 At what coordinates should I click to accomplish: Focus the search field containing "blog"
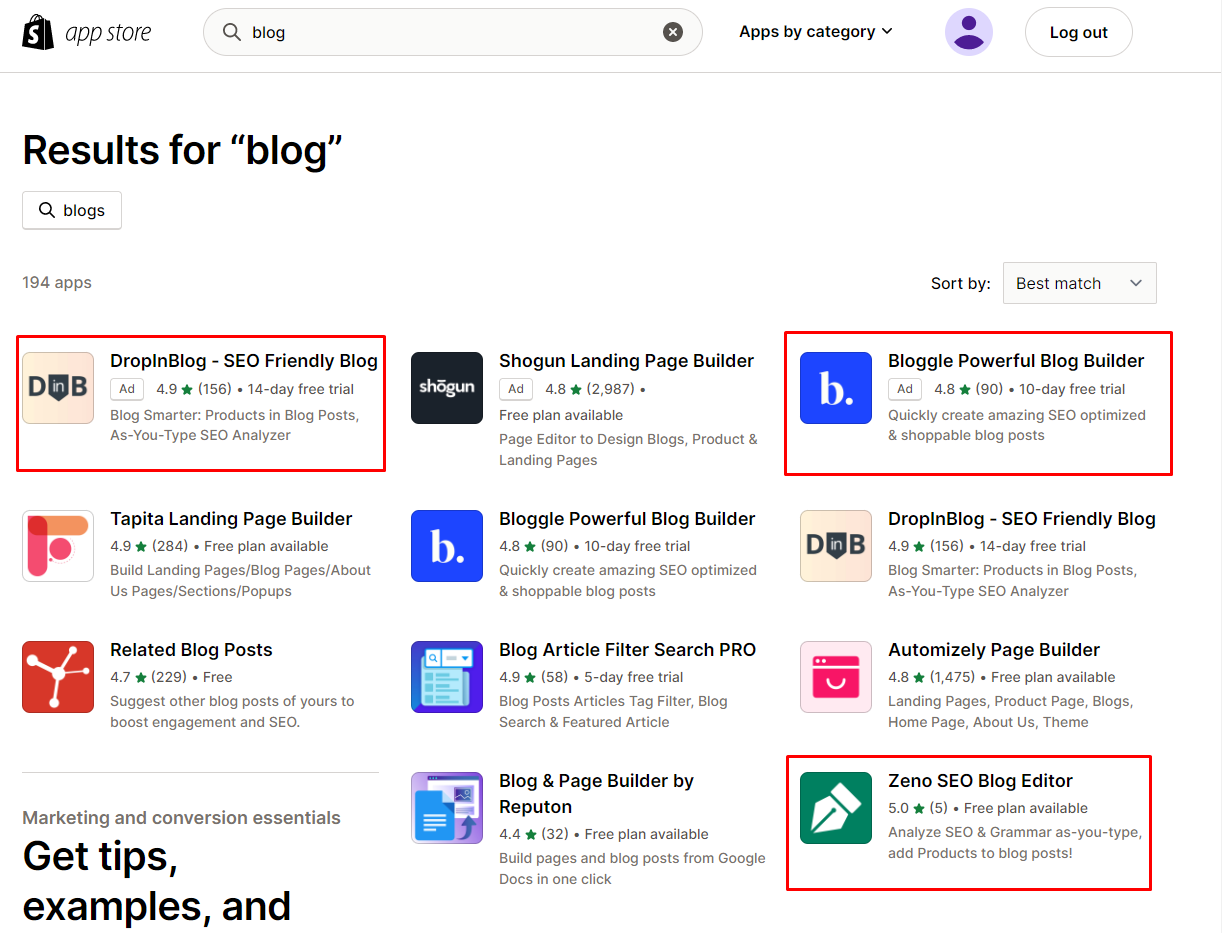(x=452, y=32)
